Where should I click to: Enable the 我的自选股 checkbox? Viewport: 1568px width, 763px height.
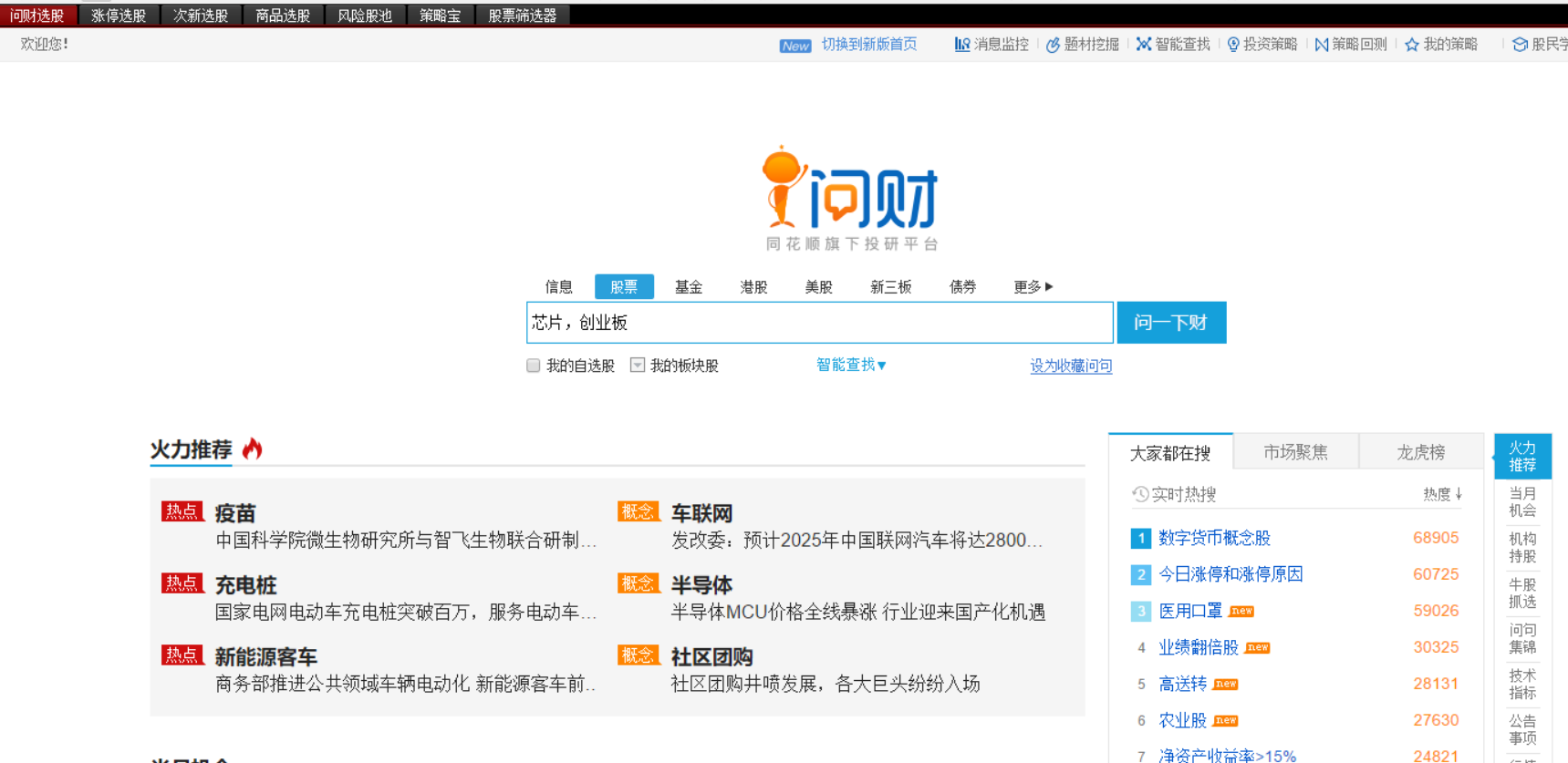click(x=534, y=366)
